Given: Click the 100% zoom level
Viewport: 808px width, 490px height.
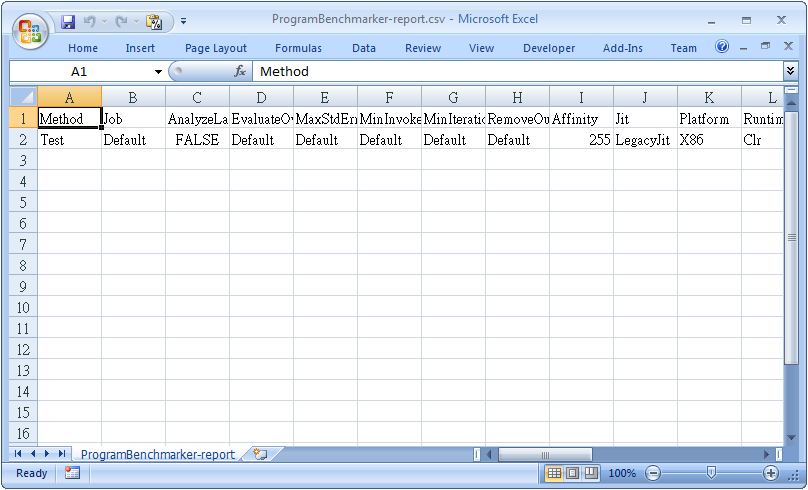Looking at the screenshot, I should click(622, 473).
